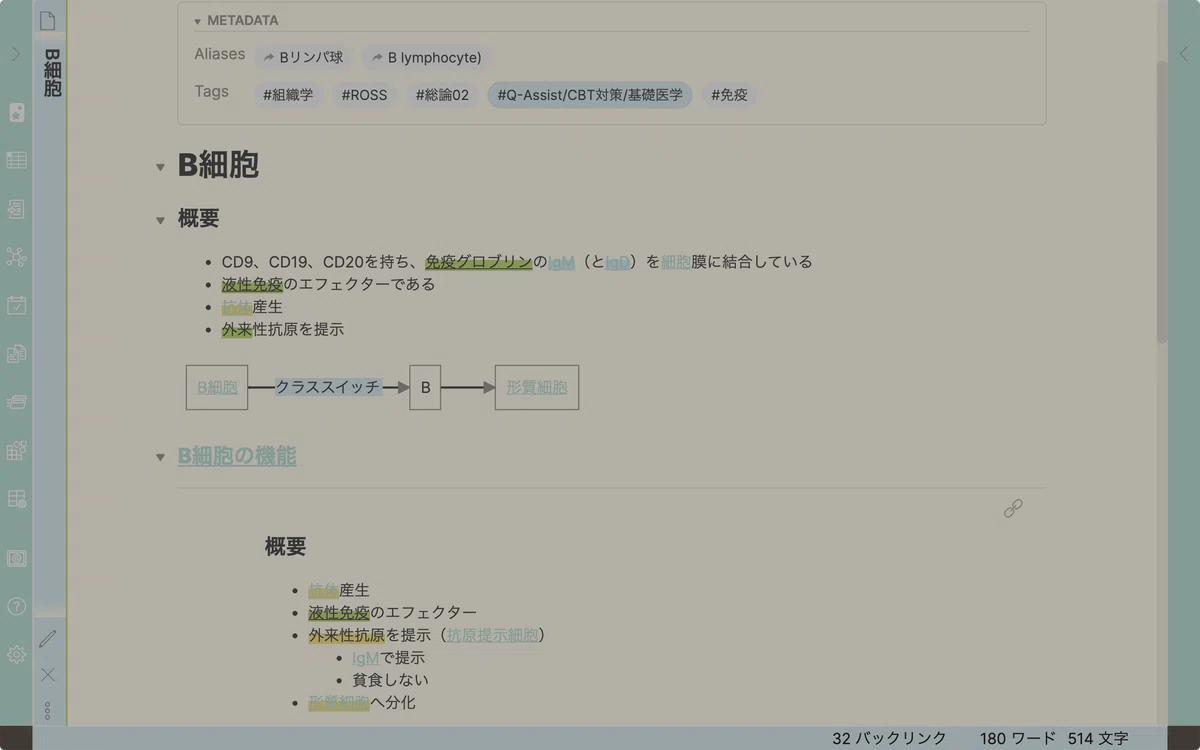Click the #総論02 tag
Viewport: 1200px width, 750px height.
[442, 95]
